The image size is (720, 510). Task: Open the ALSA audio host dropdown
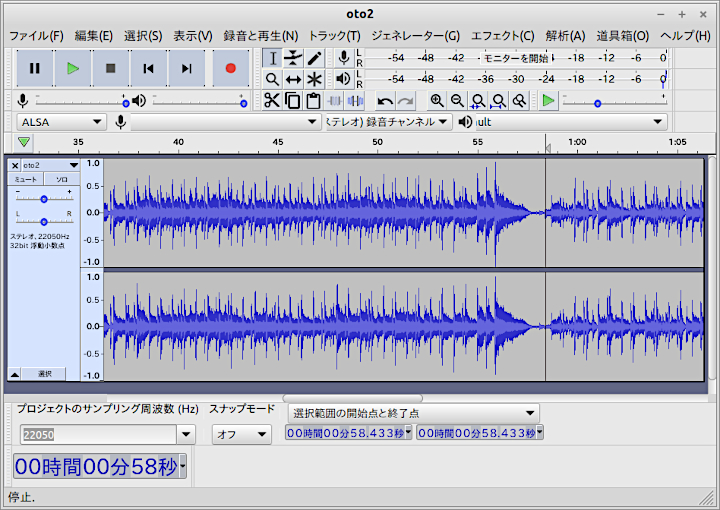(x=62, y=122)
